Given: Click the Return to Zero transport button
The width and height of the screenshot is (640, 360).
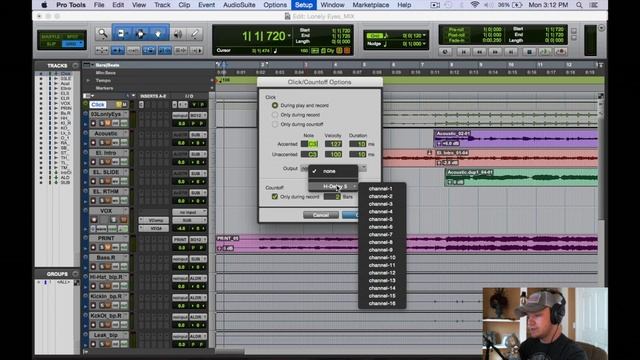Looking at the screenshot, I should click(x=463, y=52).
